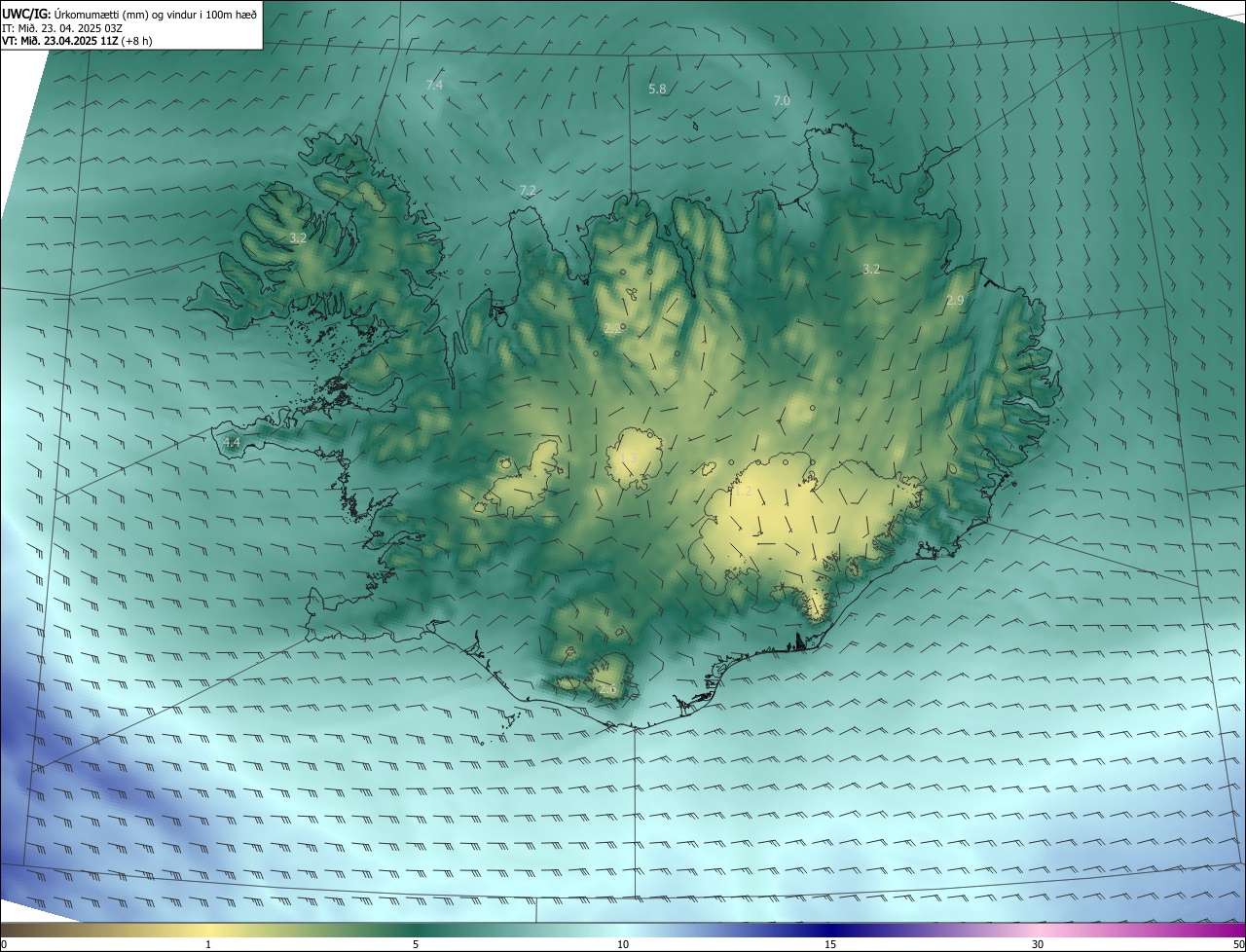1246x952 pixels.
Task: Click the 15 tick on the color scale
Action: coord(830,945)
